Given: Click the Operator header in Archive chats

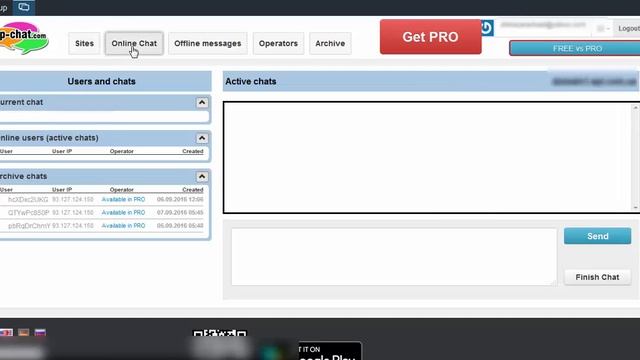Looking at the screenshot, I should click(x=122, y=190).
